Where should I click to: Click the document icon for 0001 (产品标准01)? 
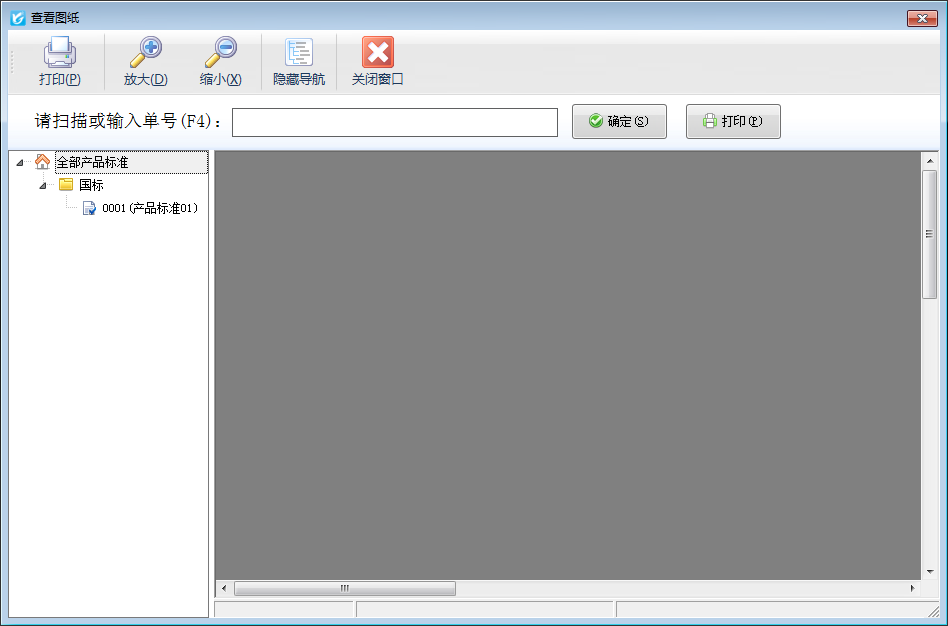point(89,208)
